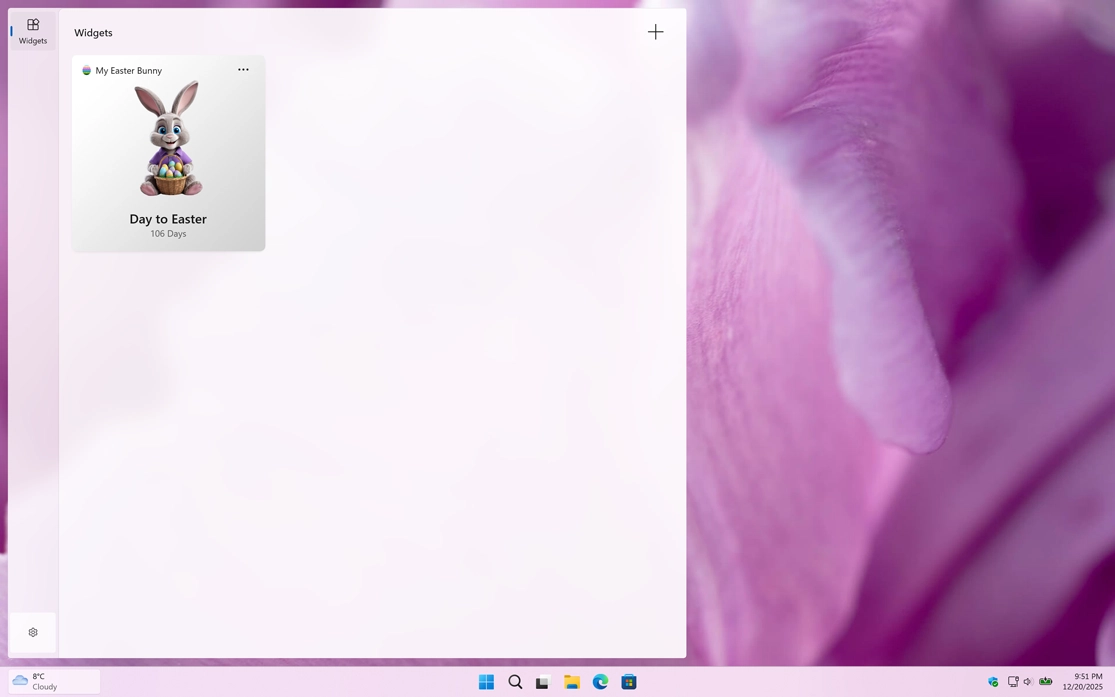Open Task View from the taskbar
This screenshot has width=1115, height=697.
[x=543, y=681]
